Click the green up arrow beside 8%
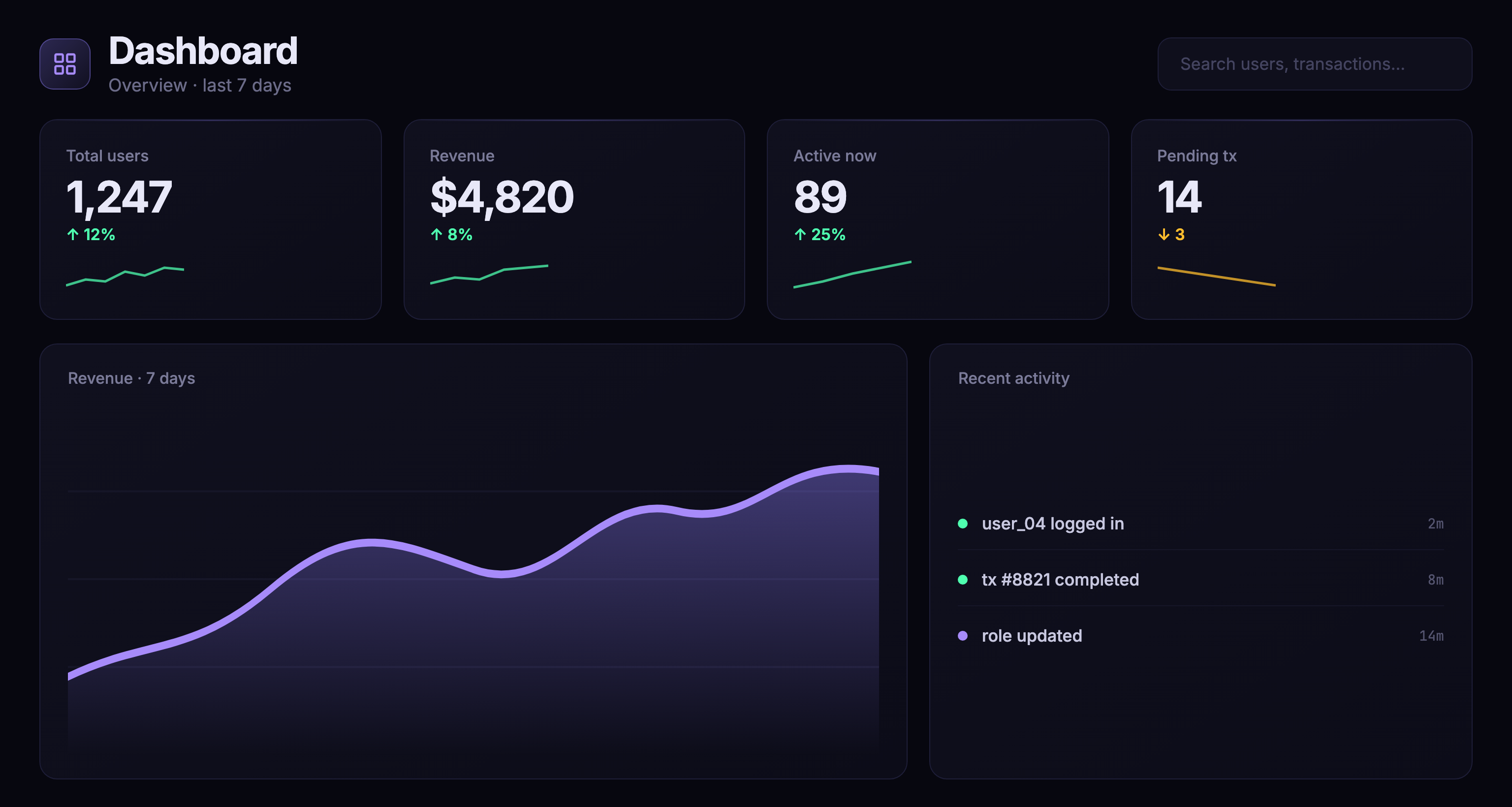Viewport: 1512px width, 807px height. pos(436,235)
